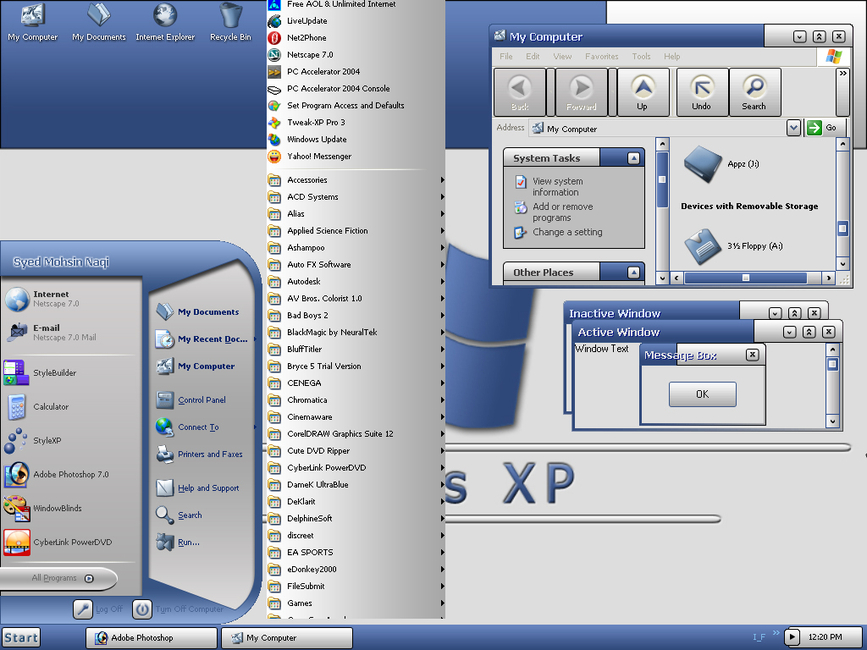Expand the ACD Systems submenu
This screenshot has width=867, height=650.
pyautogui.click(x=356, y=197)
